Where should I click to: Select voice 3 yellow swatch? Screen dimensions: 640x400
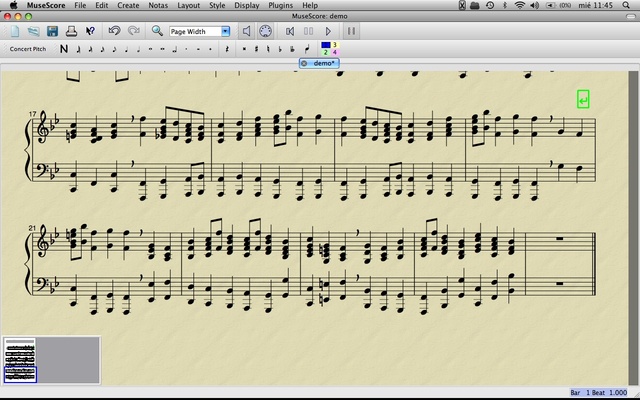click(335, 45)
